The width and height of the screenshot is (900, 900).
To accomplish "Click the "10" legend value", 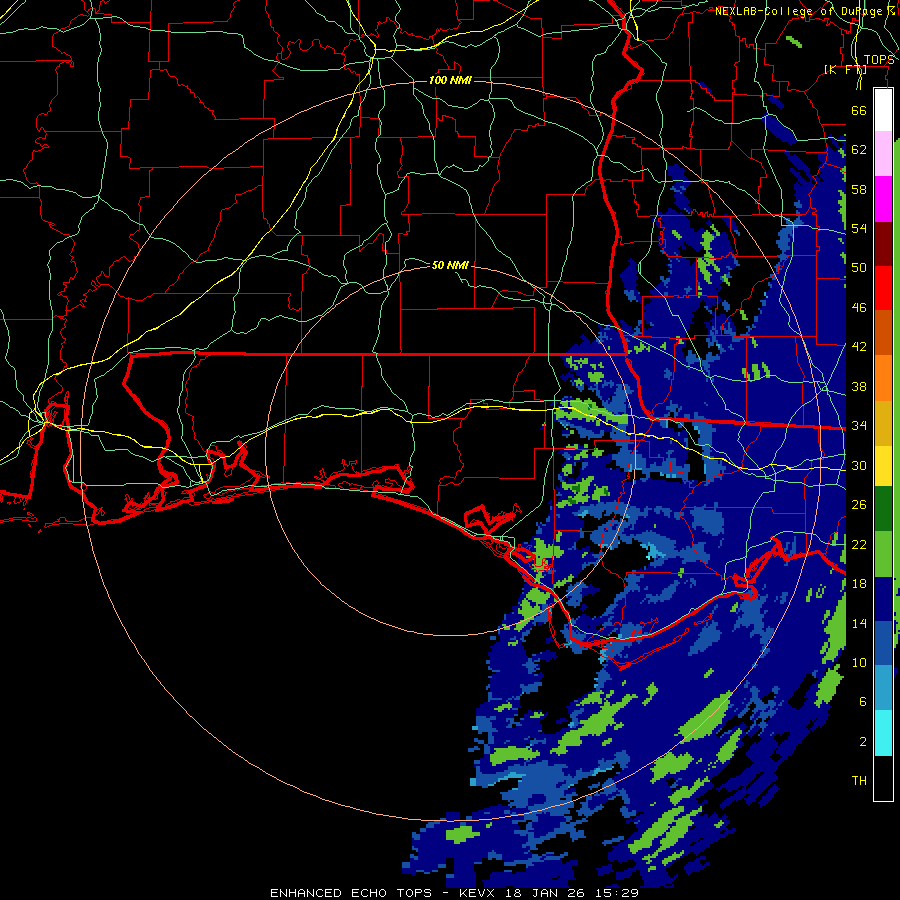I will tap(859, 662).
